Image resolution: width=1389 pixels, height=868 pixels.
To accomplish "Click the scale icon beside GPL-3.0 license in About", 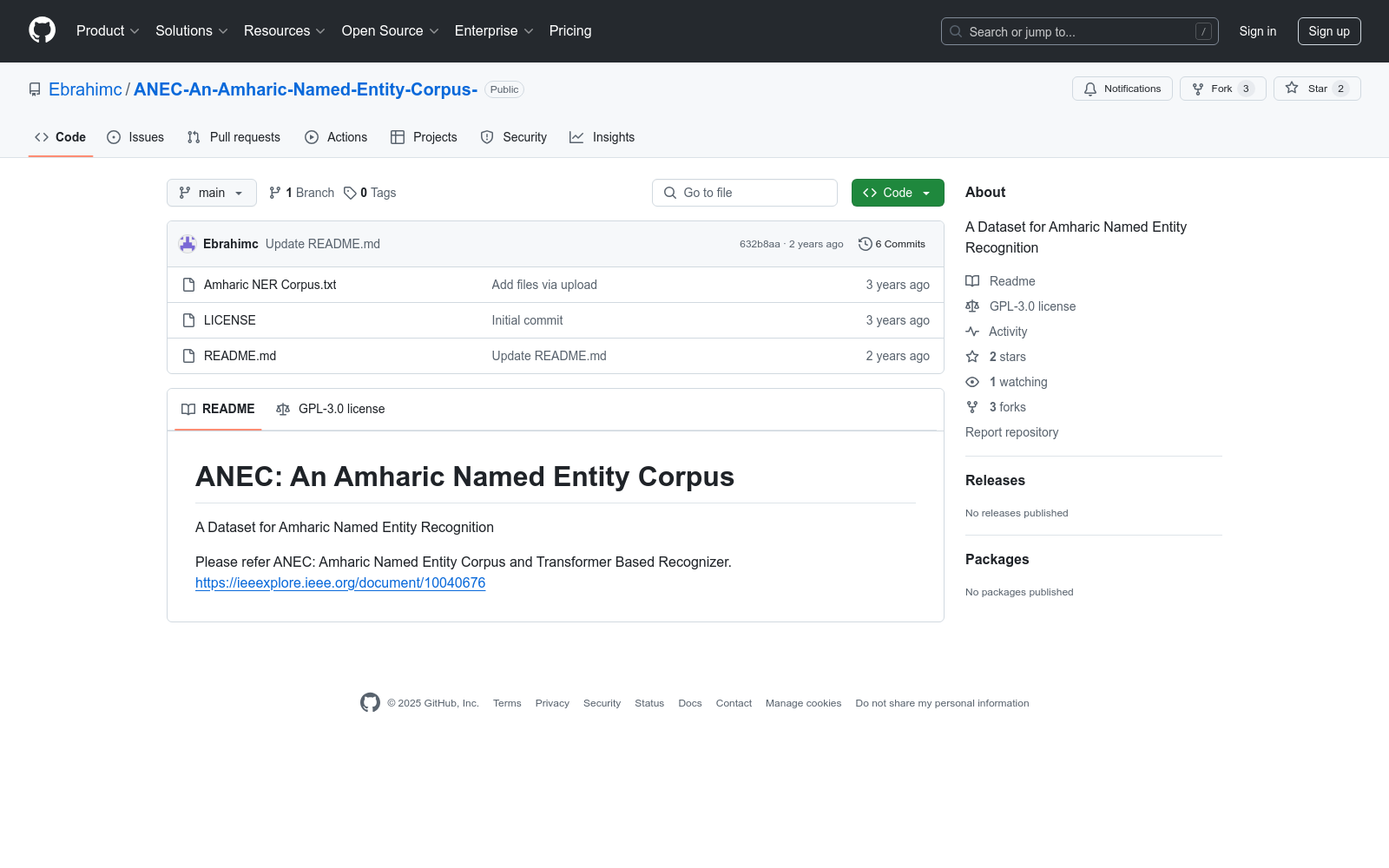I will pos(972,306).
